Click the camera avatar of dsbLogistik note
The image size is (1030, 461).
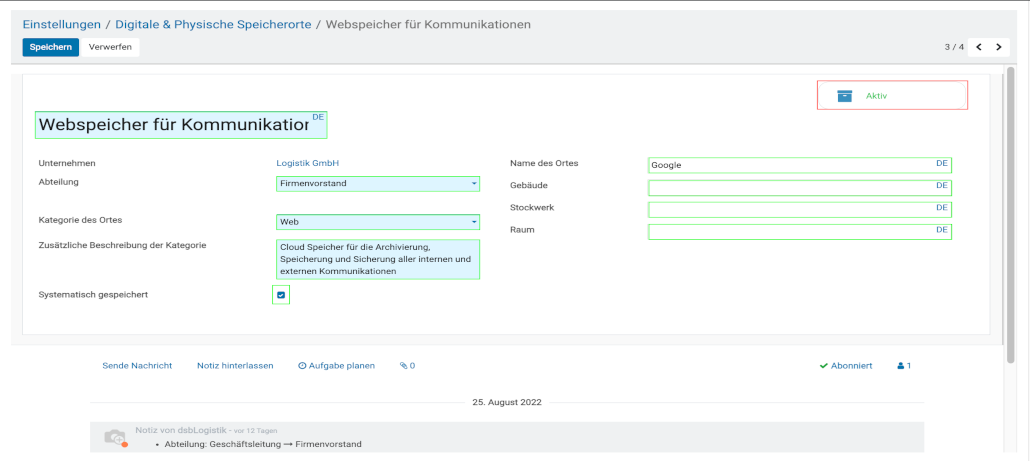pos(116,437)
